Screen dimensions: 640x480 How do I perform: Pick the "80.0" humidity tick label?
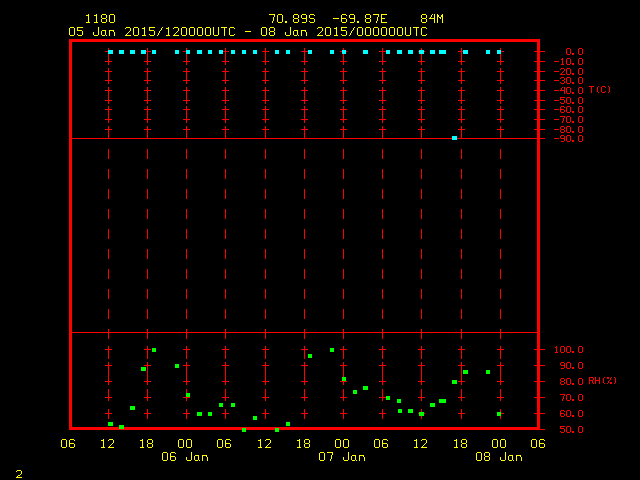(573, 382)
